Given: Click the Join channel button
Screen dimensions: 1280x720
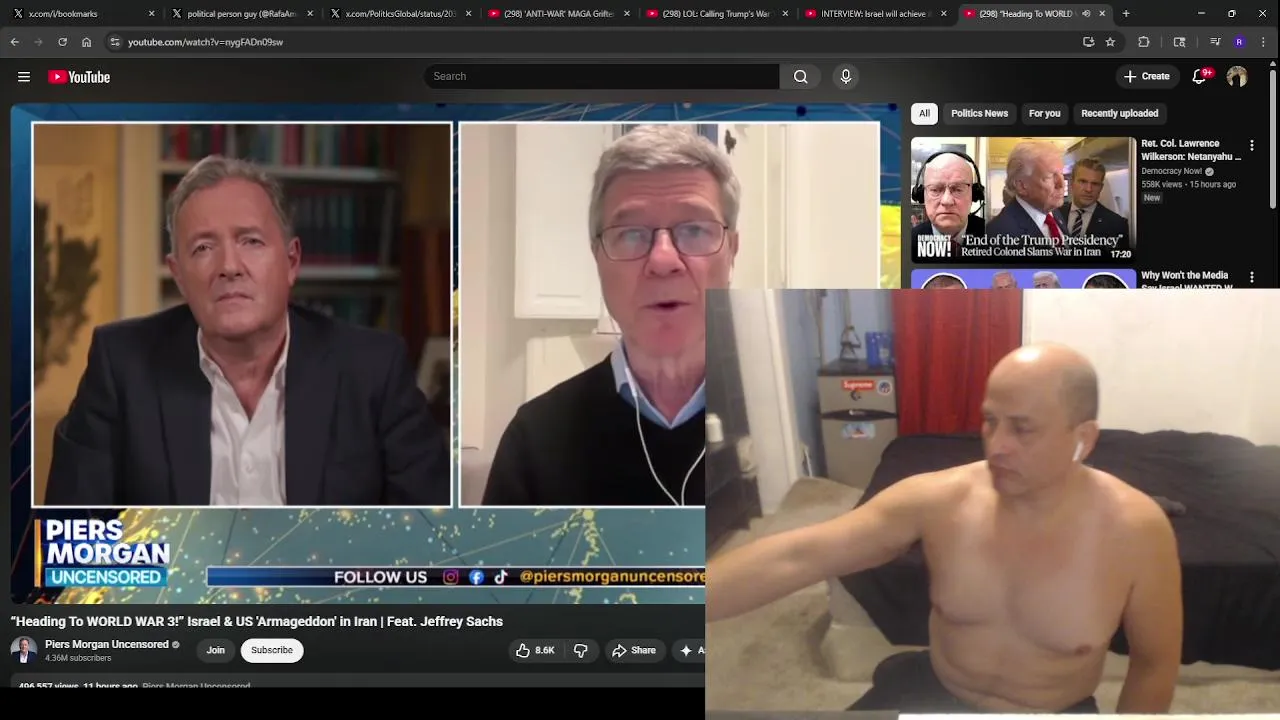Looking at the screenshot, I should point(216,650).
